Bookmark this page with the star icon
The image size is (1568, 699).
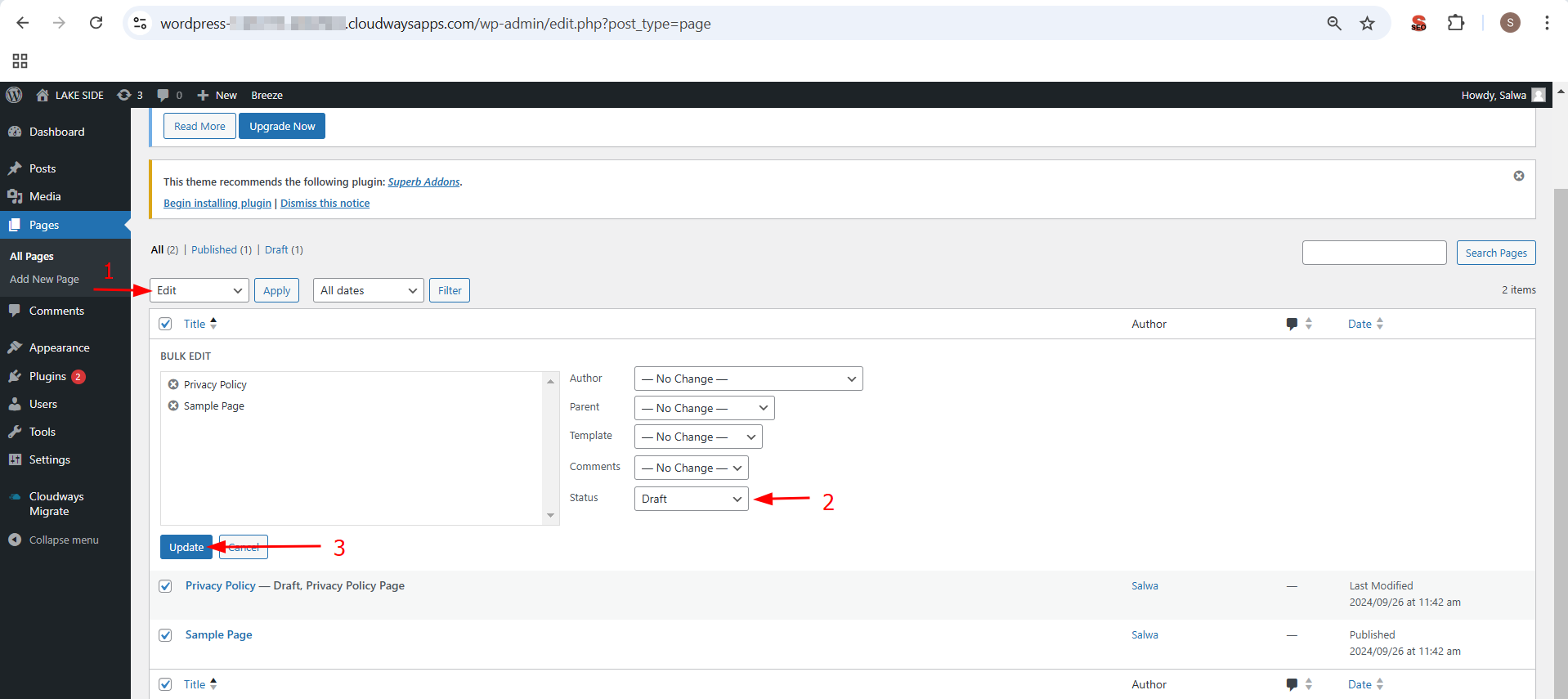click(x=1367, y=24)
